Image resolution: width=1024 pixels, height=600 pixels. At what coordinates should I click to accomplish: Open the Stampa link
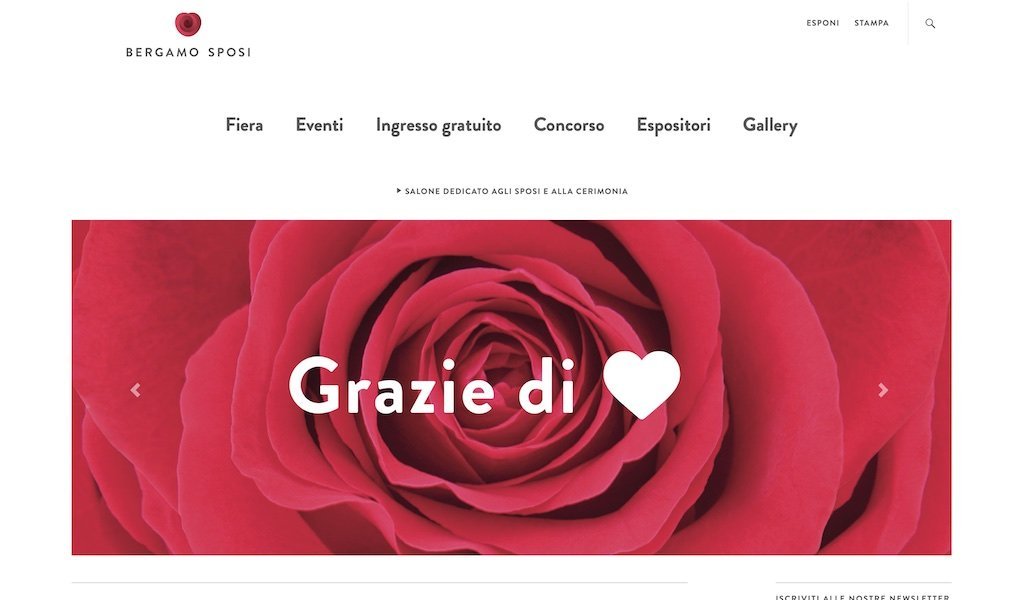871,23
